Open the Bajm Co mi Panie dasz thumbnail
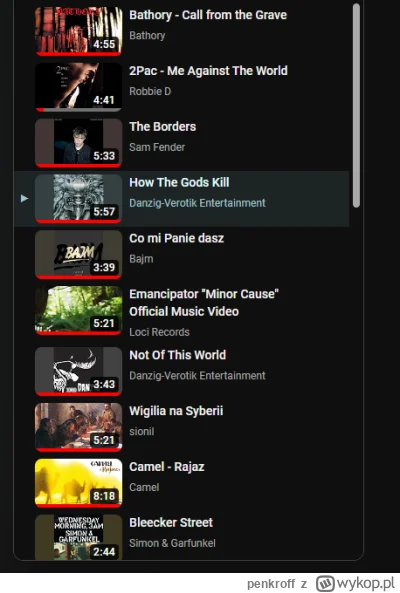This screenshot has height=593, width=400. pos(79,255)
